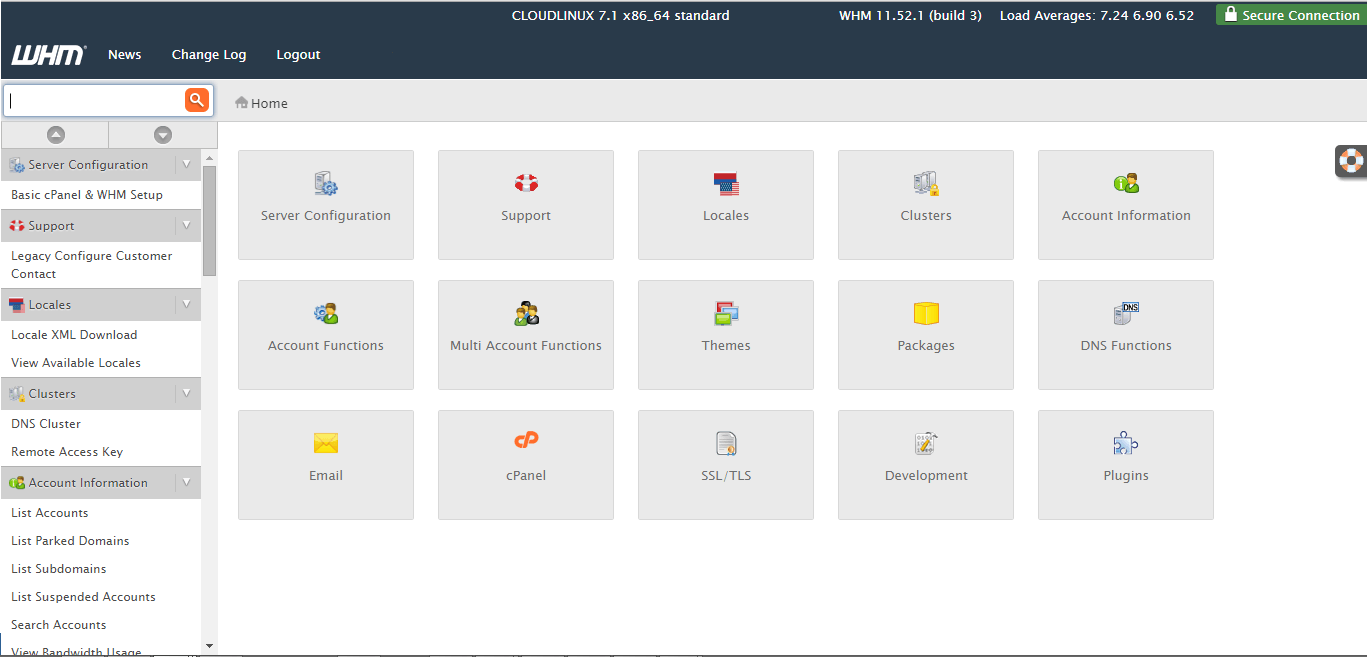1367x657 pixels.
Task: Open the Server Configuration tile
Action: (325, 205)
